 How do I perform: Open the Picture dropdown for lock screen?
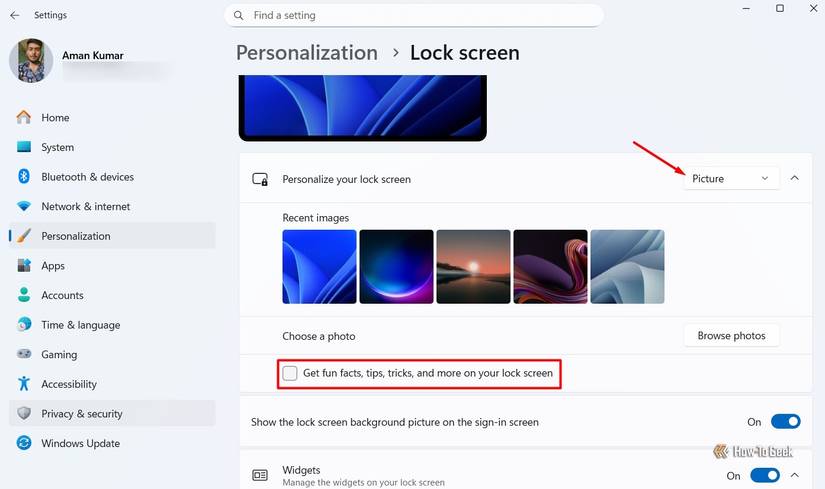pyautogui.click(x=733, y=178)
